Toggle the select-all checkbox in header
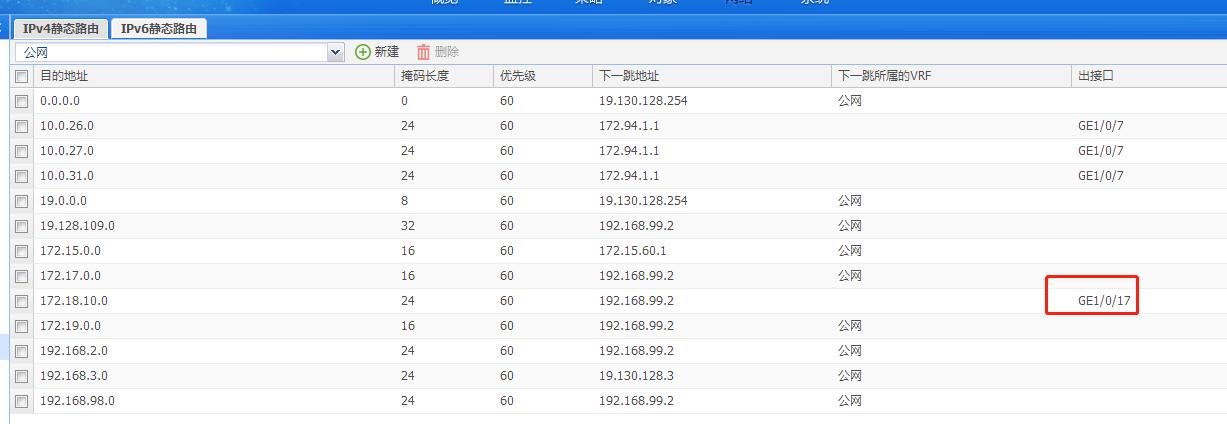 pyautogui.click(x=21, y=76)
